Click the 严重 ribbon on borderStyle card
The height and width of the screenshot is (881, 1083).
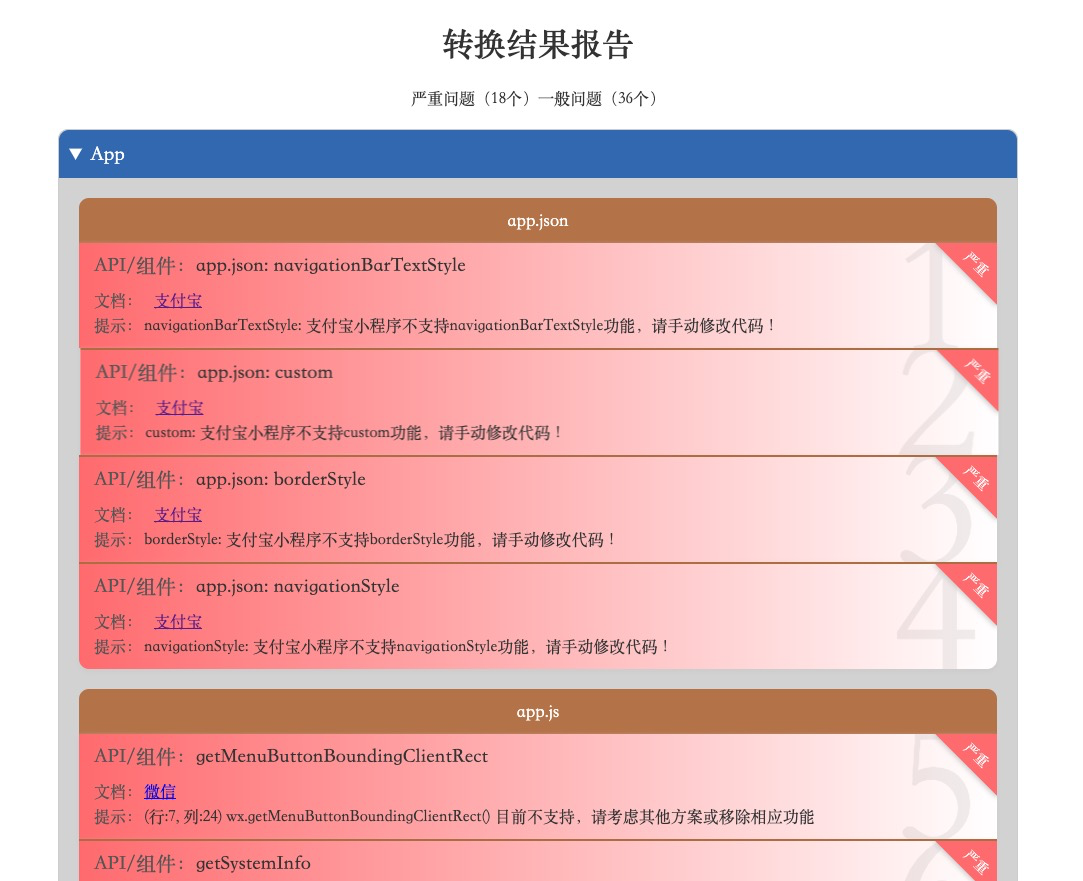976,478
